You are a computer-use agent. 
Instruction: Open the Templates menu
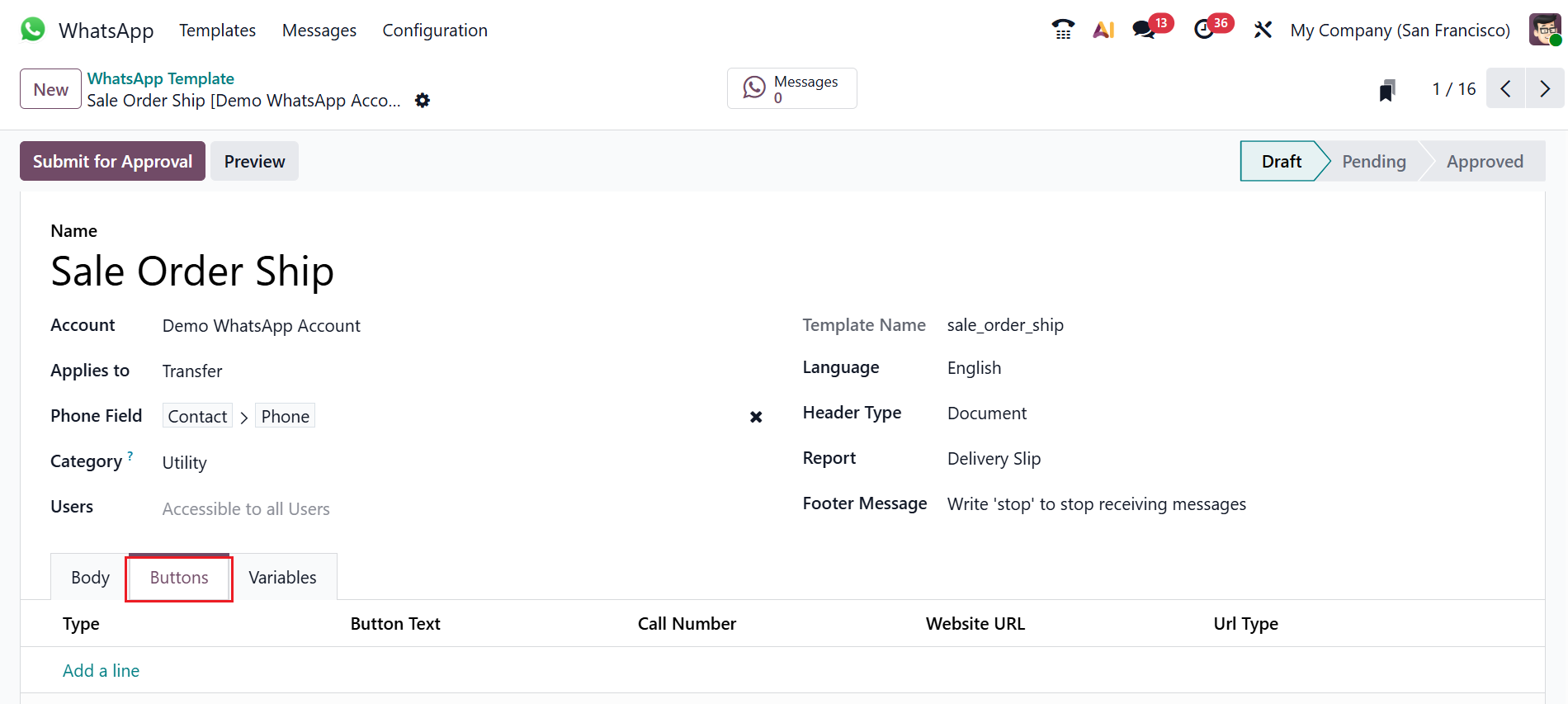[x=217, y=31]
